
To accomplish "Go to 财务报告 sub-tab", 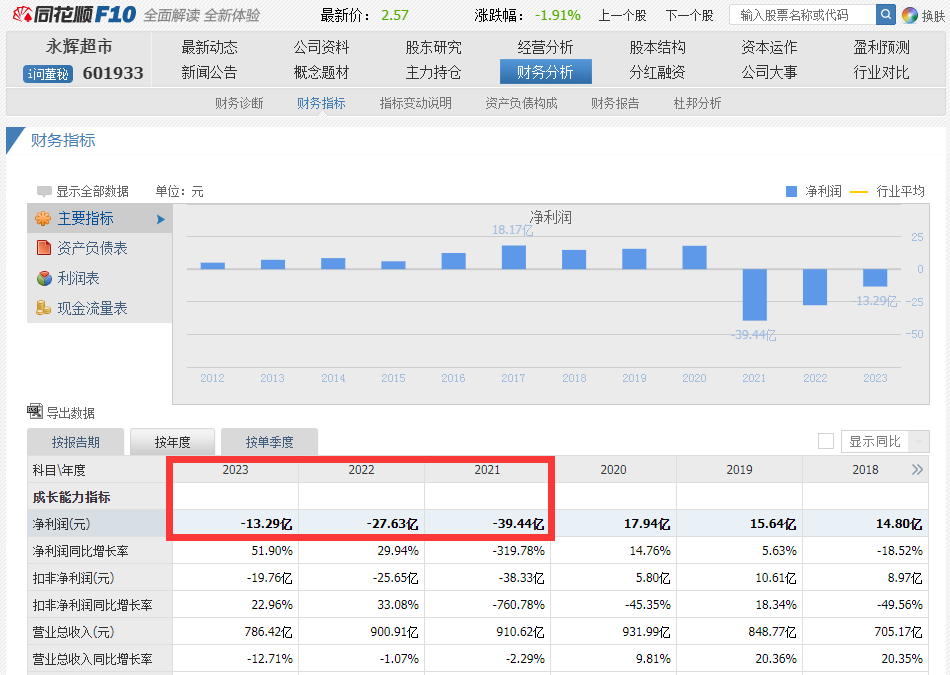I will [x=615, y=103].
